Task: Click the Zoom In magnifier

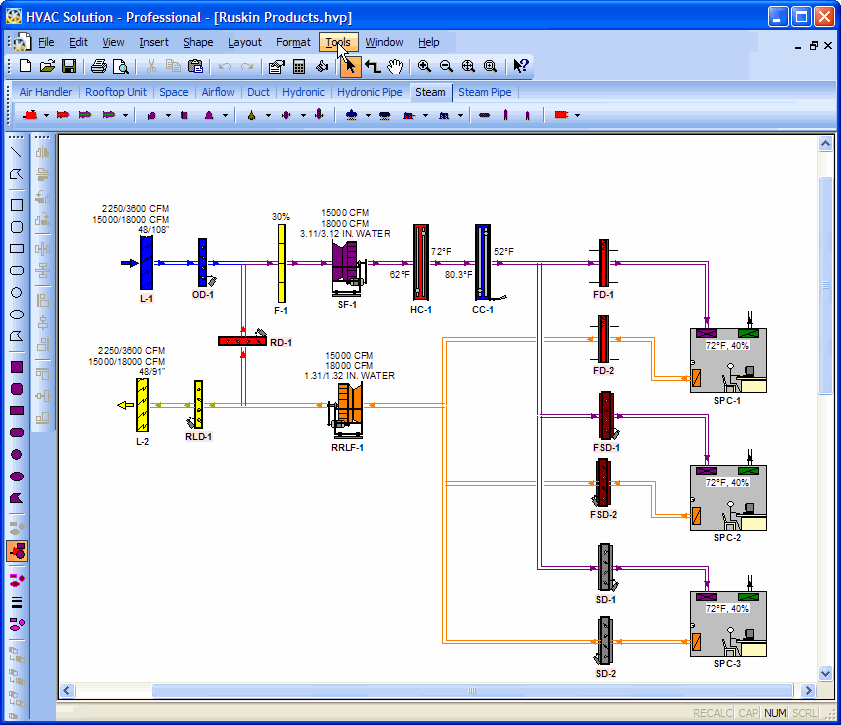Action: click(x=424, y=67)
